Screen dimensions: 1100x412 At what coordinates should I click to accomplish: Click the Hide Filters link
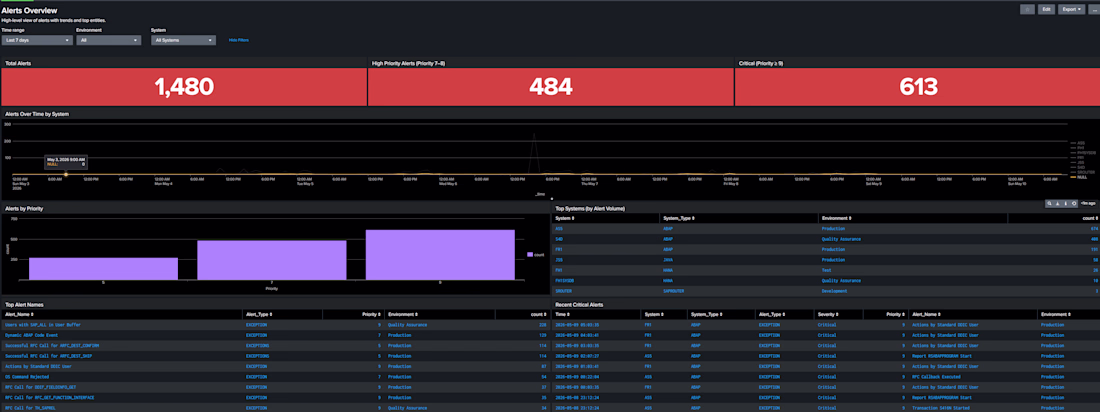pyautogui.click(x=239, y=40)
